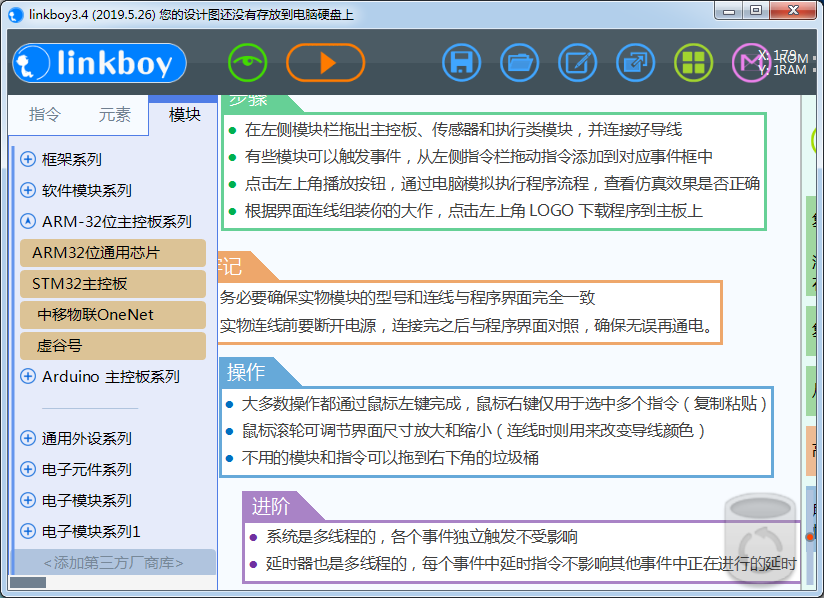The height and width of the screenshot is (598, 824).
Task: Switch to the 元素 tab
Action: coord(114,115)
